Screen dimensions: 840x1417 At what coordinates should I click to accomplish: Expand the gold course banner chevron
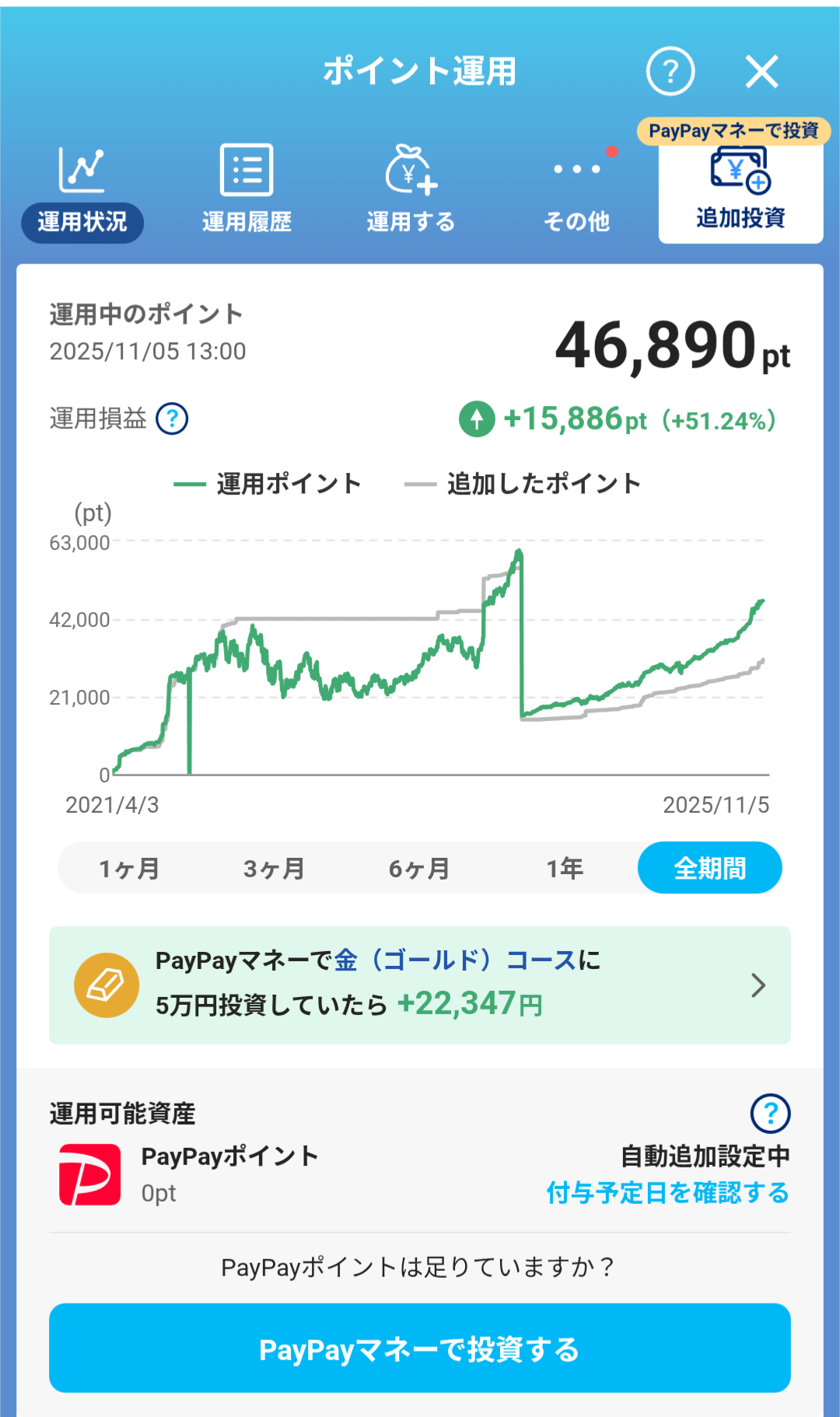pos(758,985)
